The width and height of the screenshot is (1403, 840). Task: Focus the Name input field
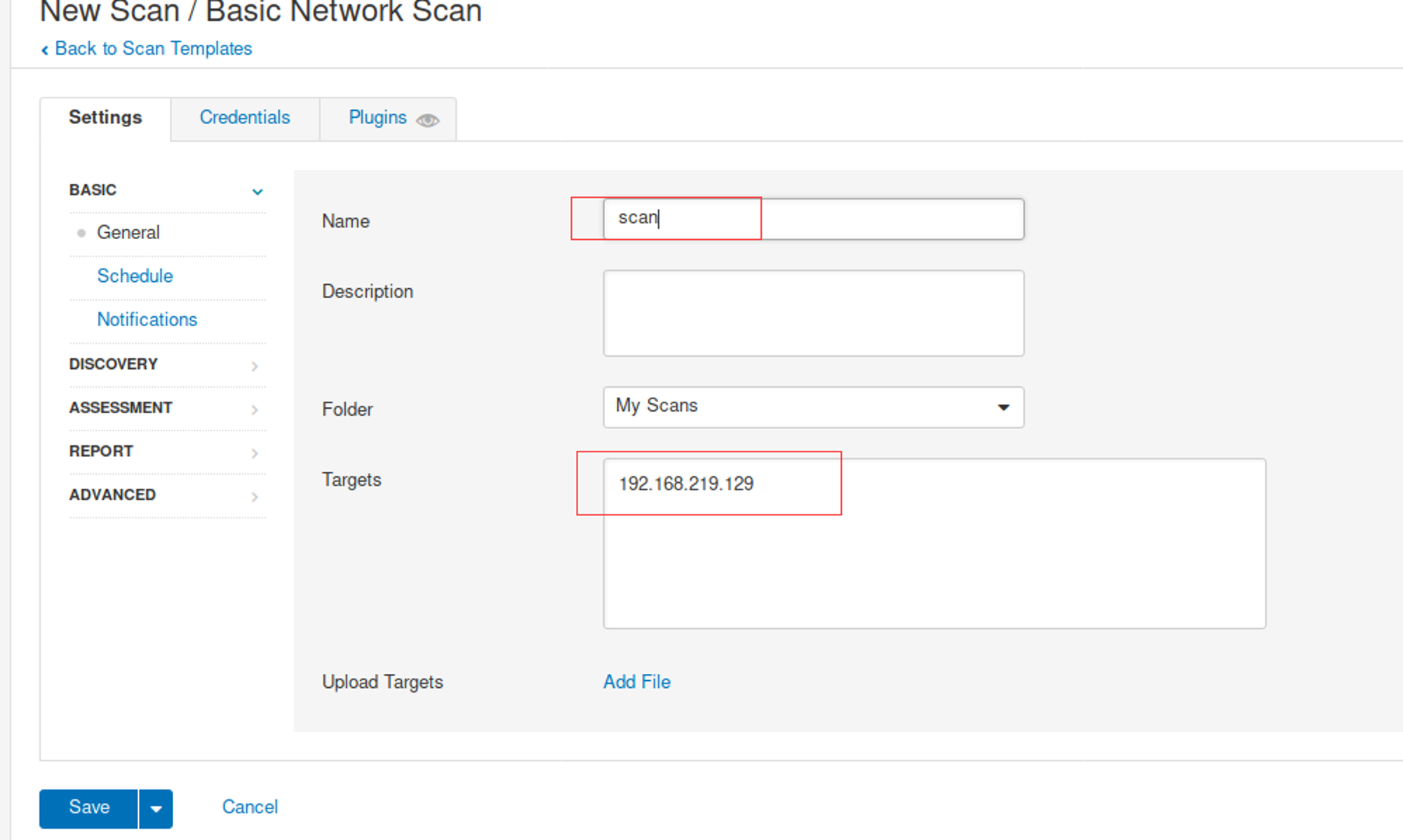(814, 219)
